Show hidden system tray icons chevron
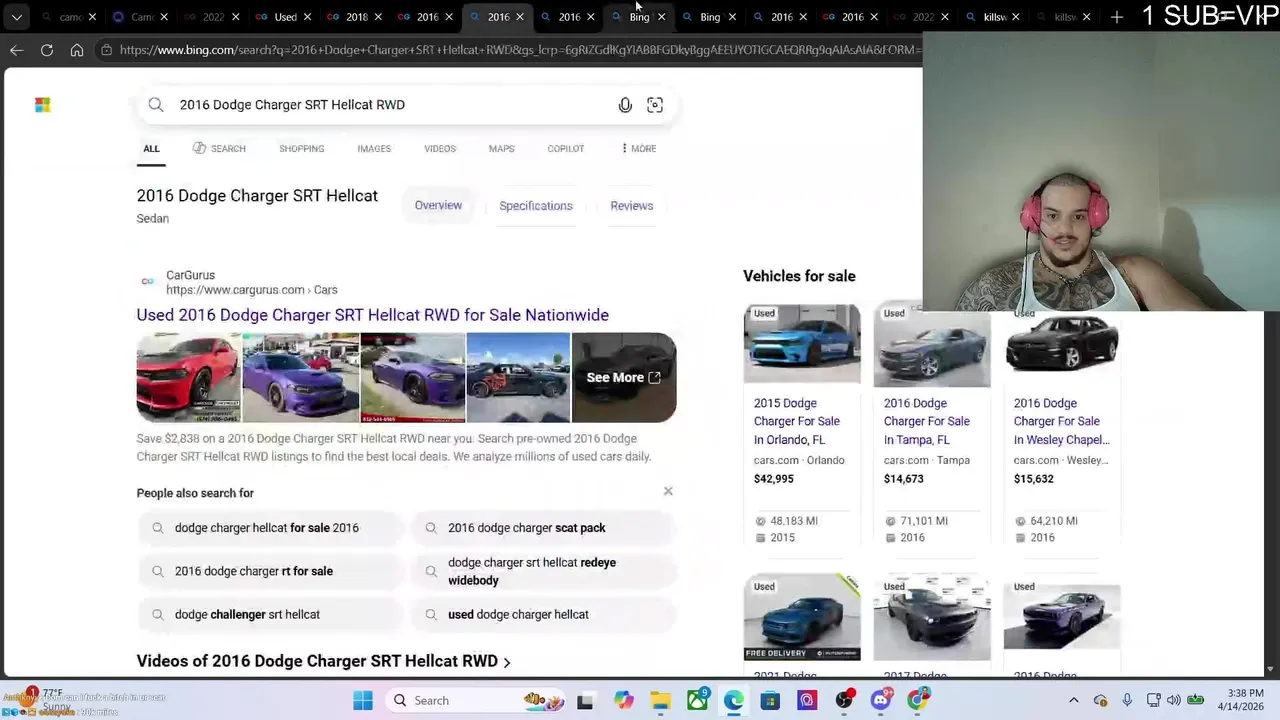1280x720 pixels. pyautogui.click(x=1074, y=700)
